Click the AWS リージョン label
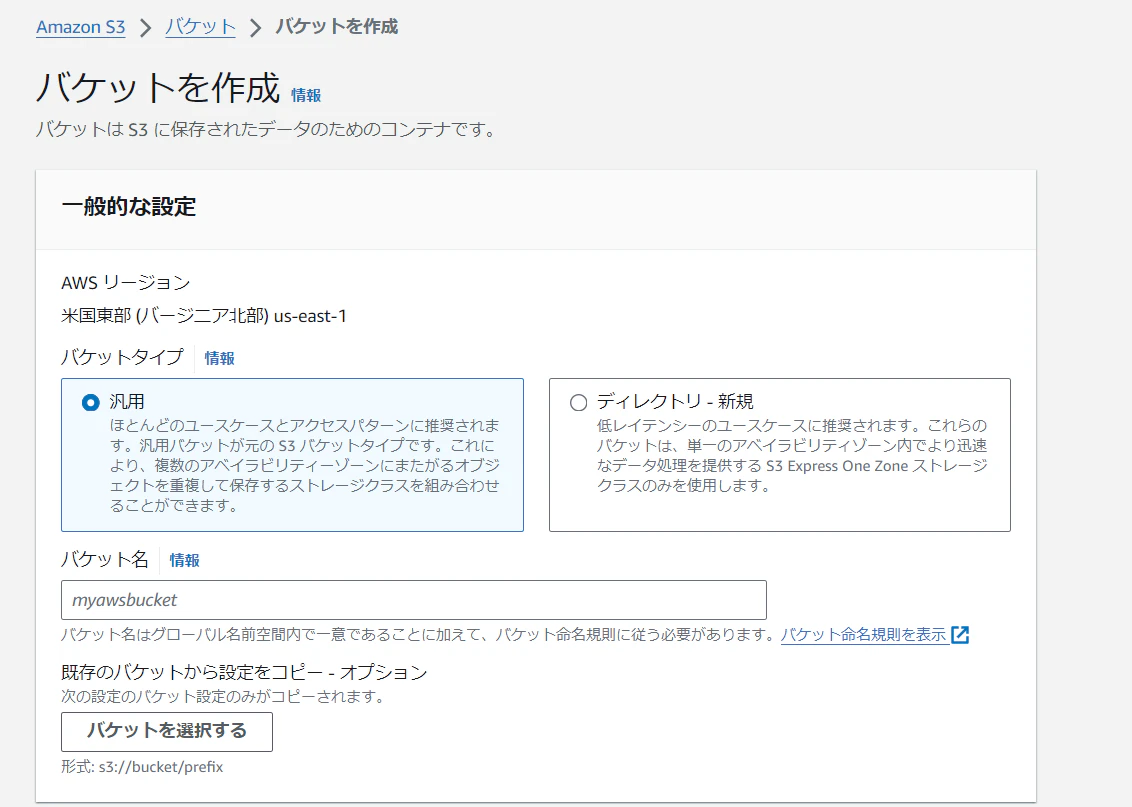 click(x=126, y=282)
